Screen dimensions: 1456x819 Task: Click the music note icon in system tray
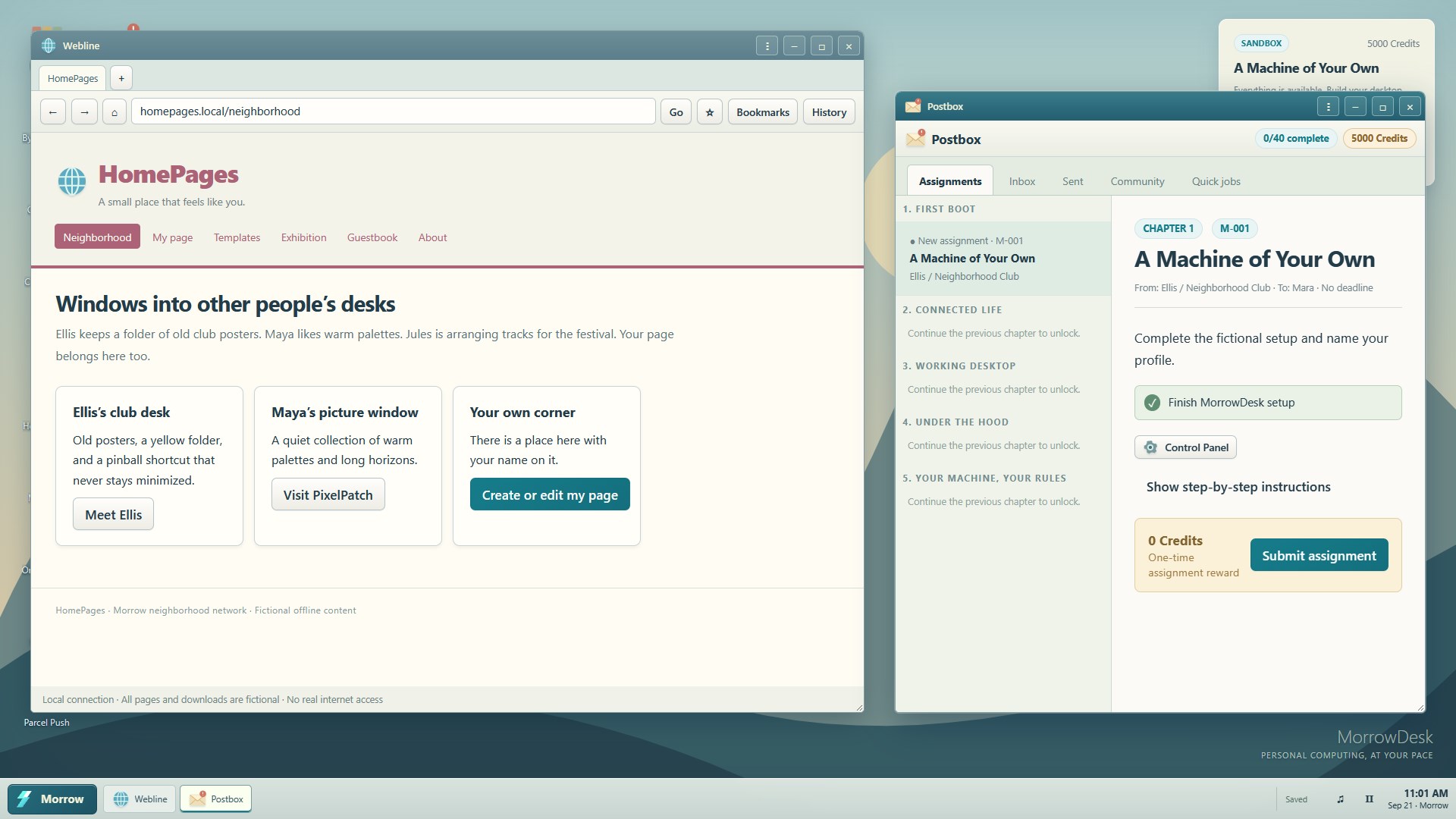click(x=1340, y=799)
